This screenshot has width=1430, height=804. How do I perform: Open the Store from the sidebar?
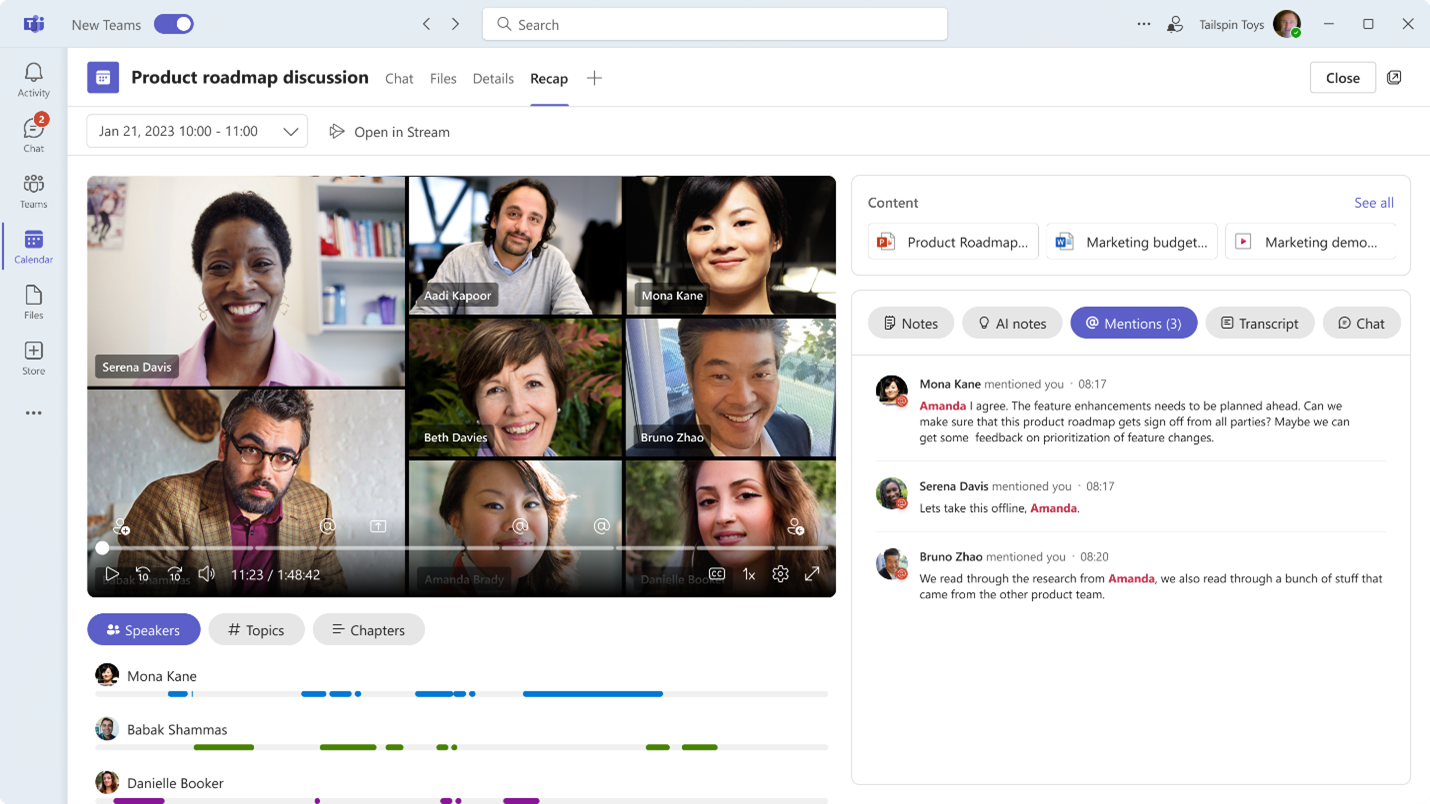coord(33,357)
